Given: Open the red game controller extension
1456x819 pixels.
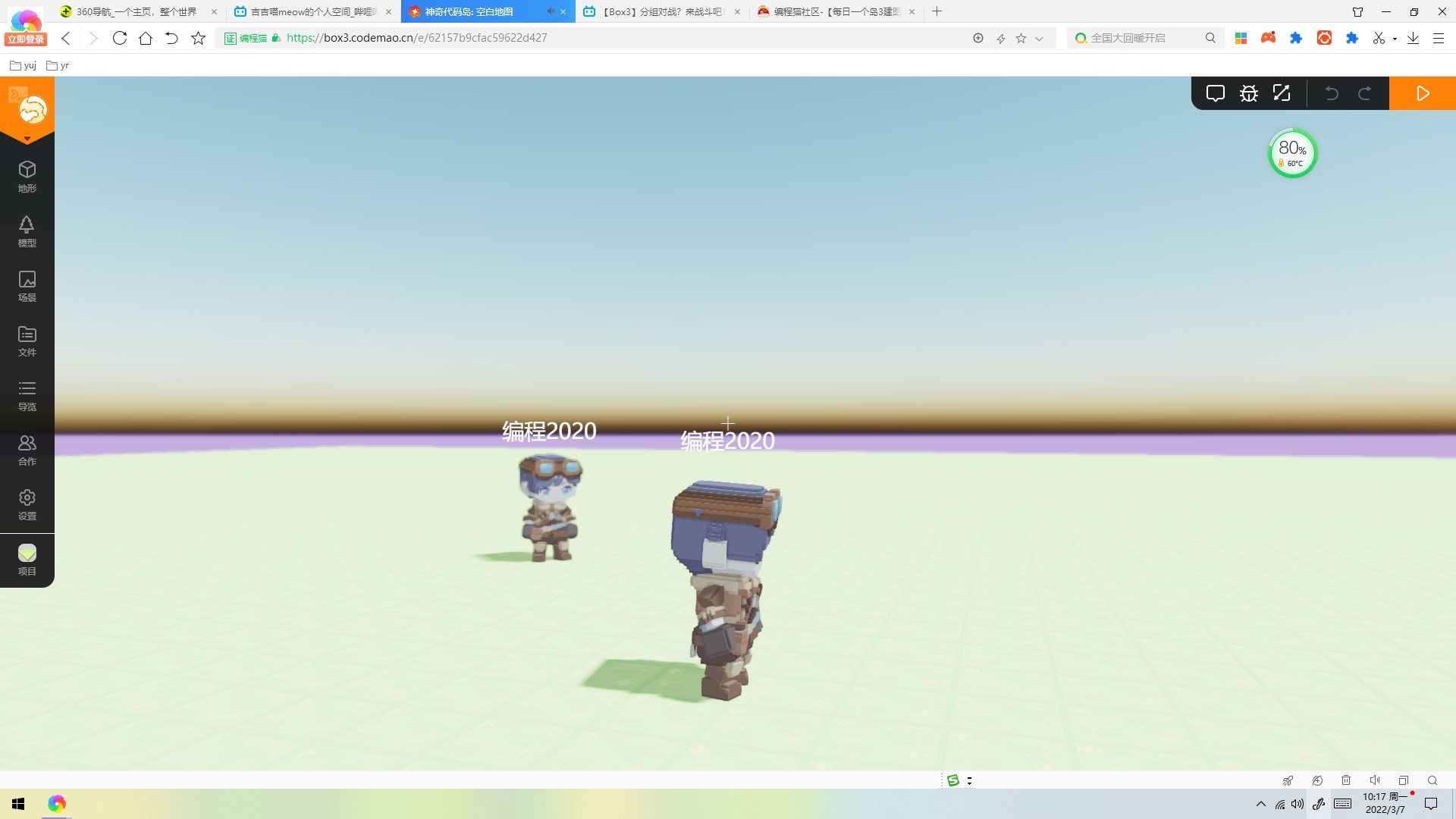Looking at the screenshot, I should [1268, 38].
